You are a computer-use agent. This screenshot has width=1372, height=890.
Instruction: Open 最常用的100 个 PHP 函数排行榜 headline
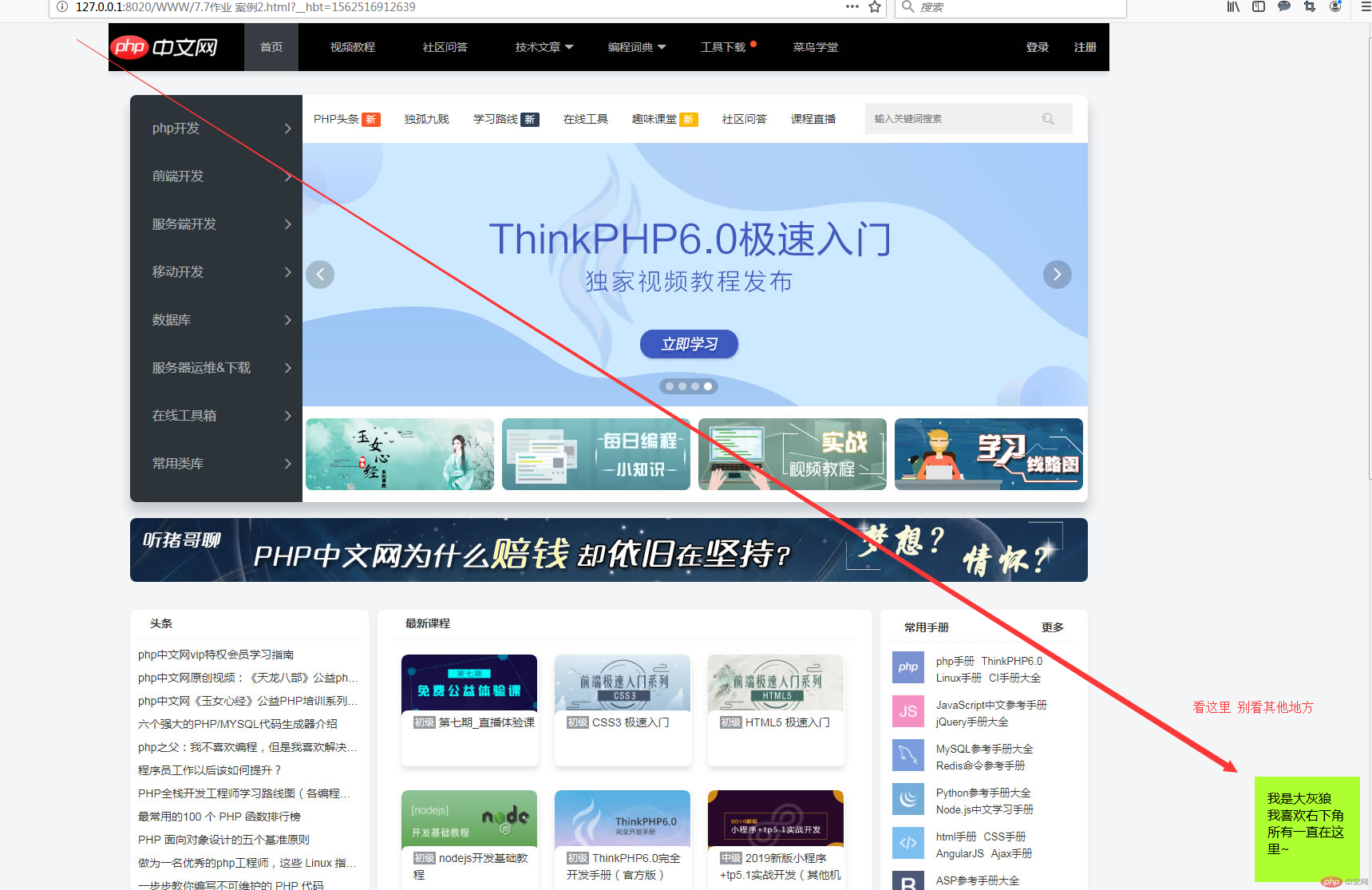click(219, 817)
